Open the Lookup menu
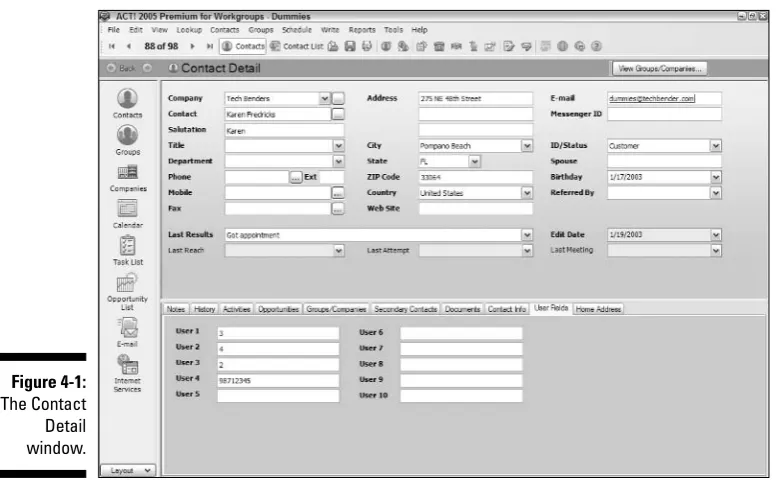The width and height of the screenshot is (777, 480). [x=189, y=30]
